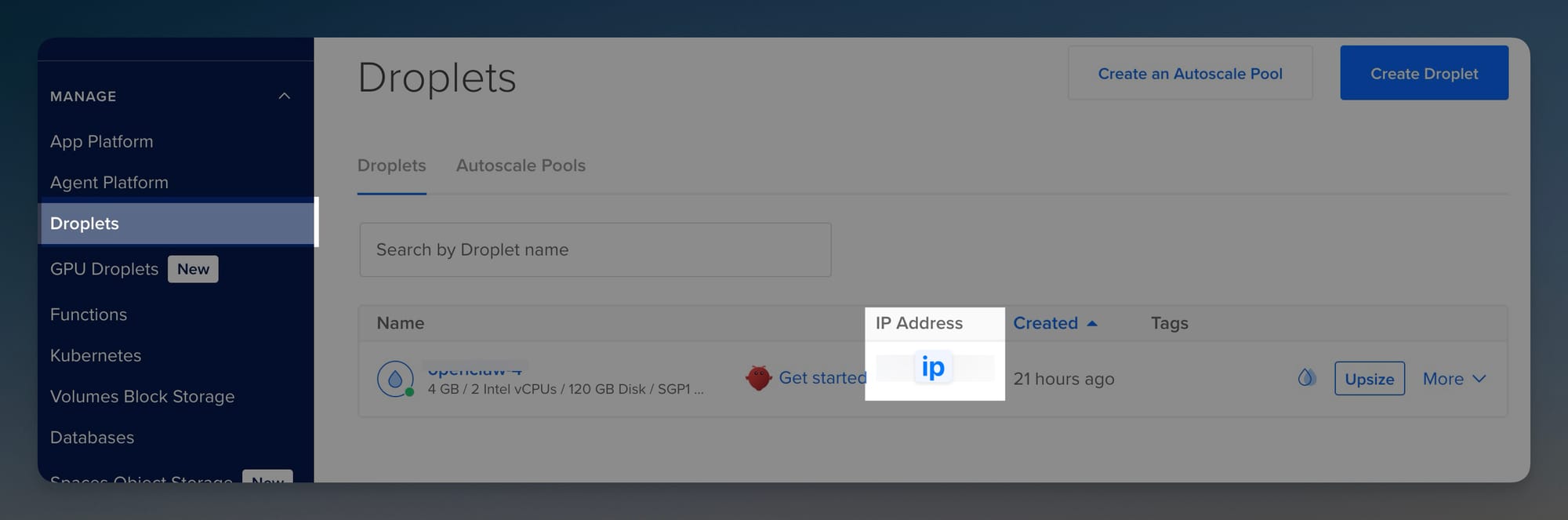Open Volumes Block Storage in sidebar

[x=142, y=397]
